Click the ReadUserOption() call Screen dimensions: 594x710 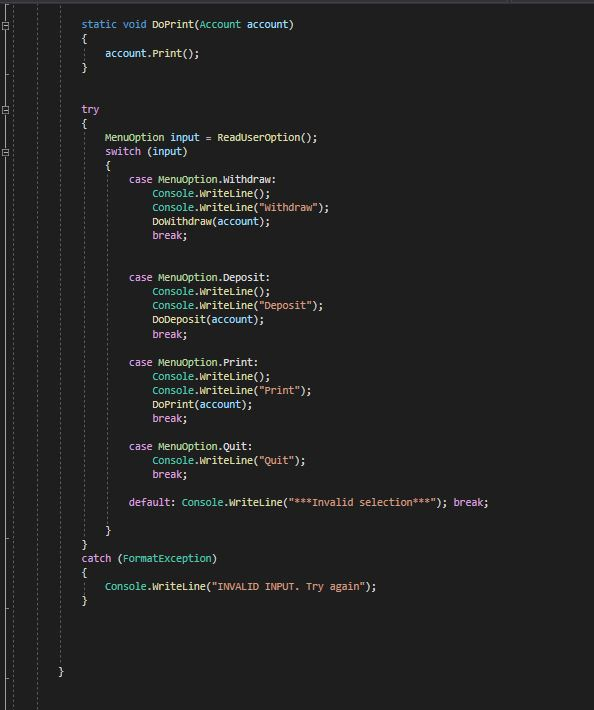click(x=267, y=138)
